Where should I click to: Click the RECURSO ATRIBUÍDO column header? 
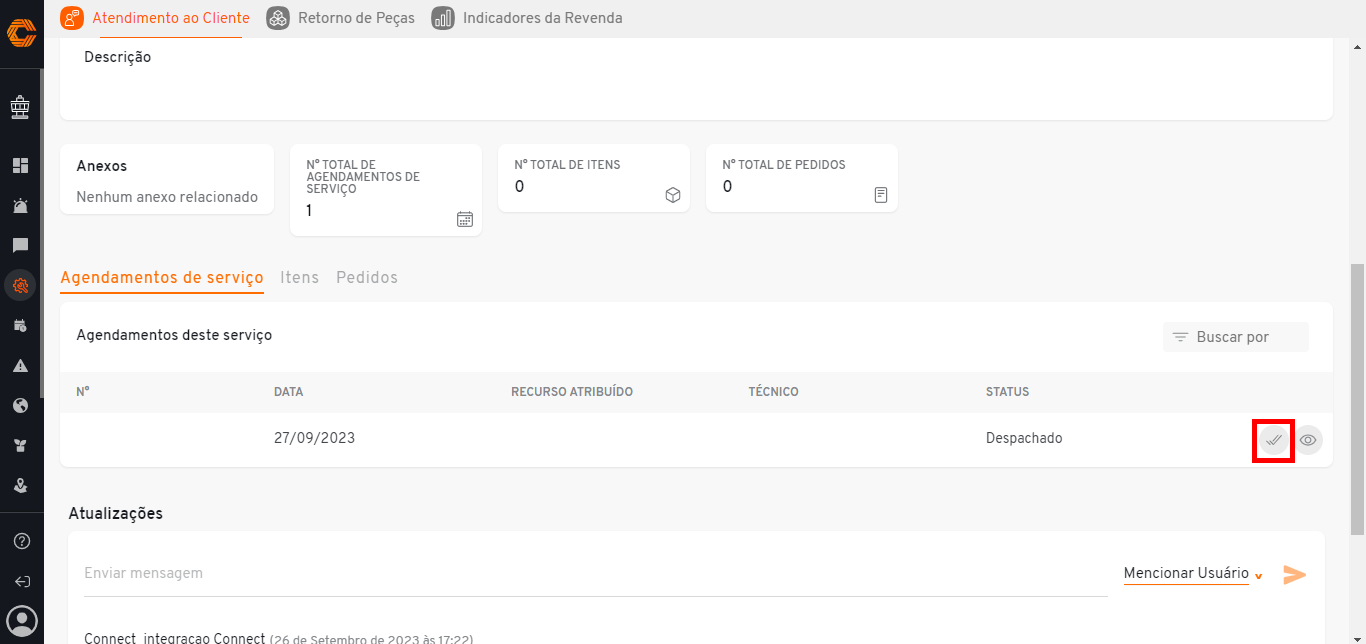tap(572, 392)
